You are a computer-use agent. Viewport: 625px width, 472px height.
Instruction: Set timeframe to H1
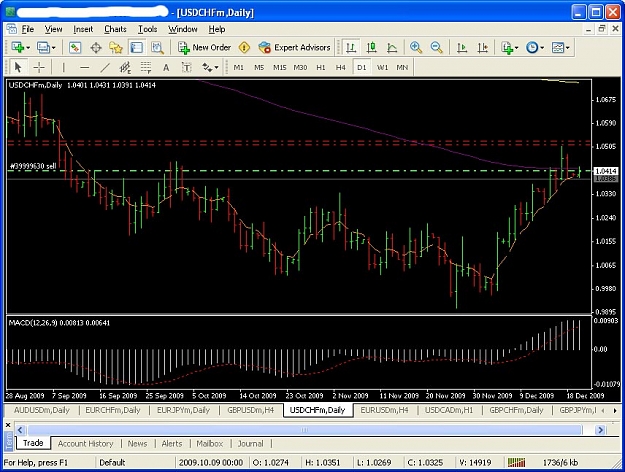[320, 67]
